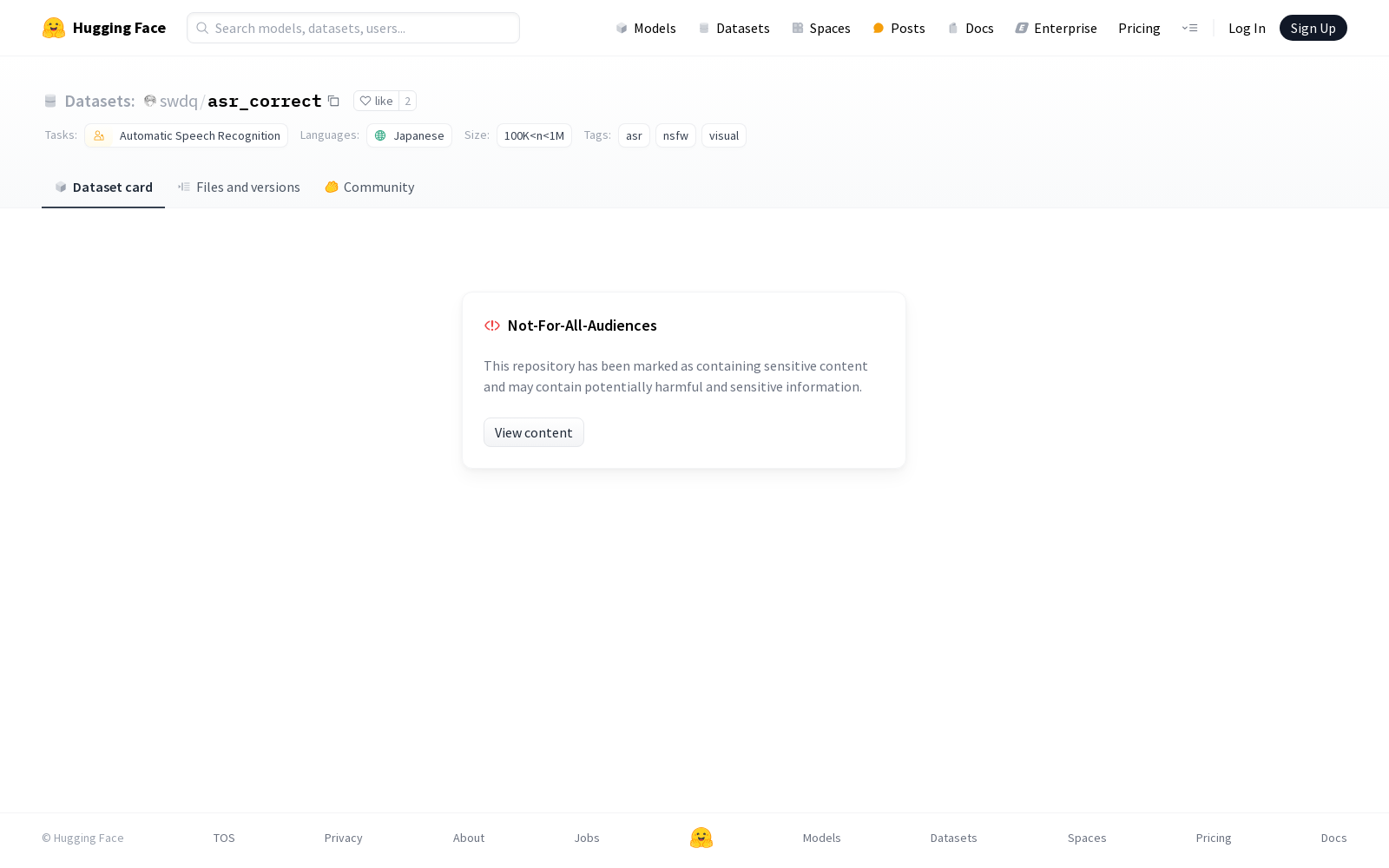Open the Community tab

pyautogui.click(x=370, y=187)
